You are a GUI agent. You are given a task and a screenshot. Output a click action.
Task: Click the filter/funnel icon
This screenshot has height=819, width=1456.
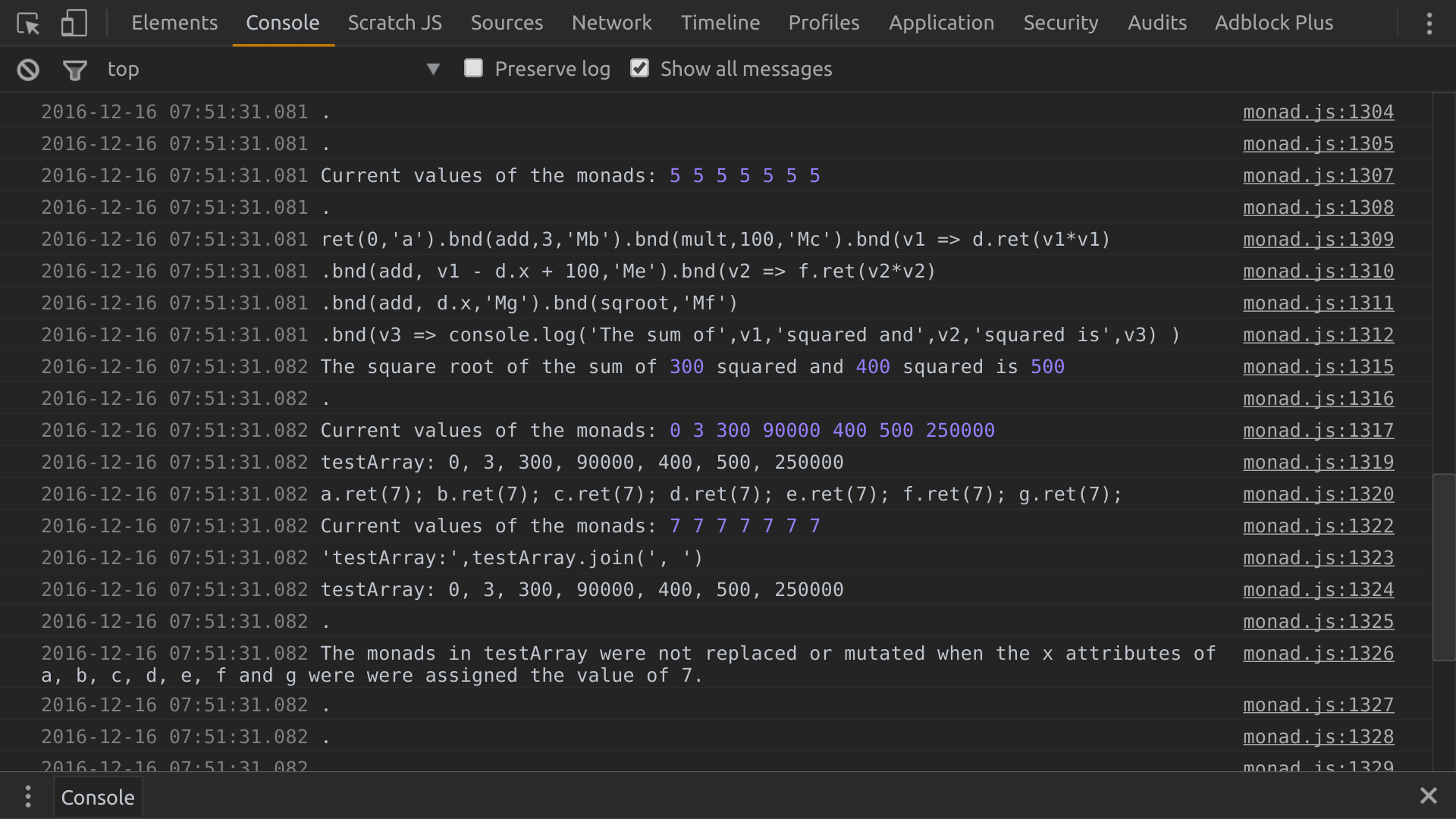[74, 69]
